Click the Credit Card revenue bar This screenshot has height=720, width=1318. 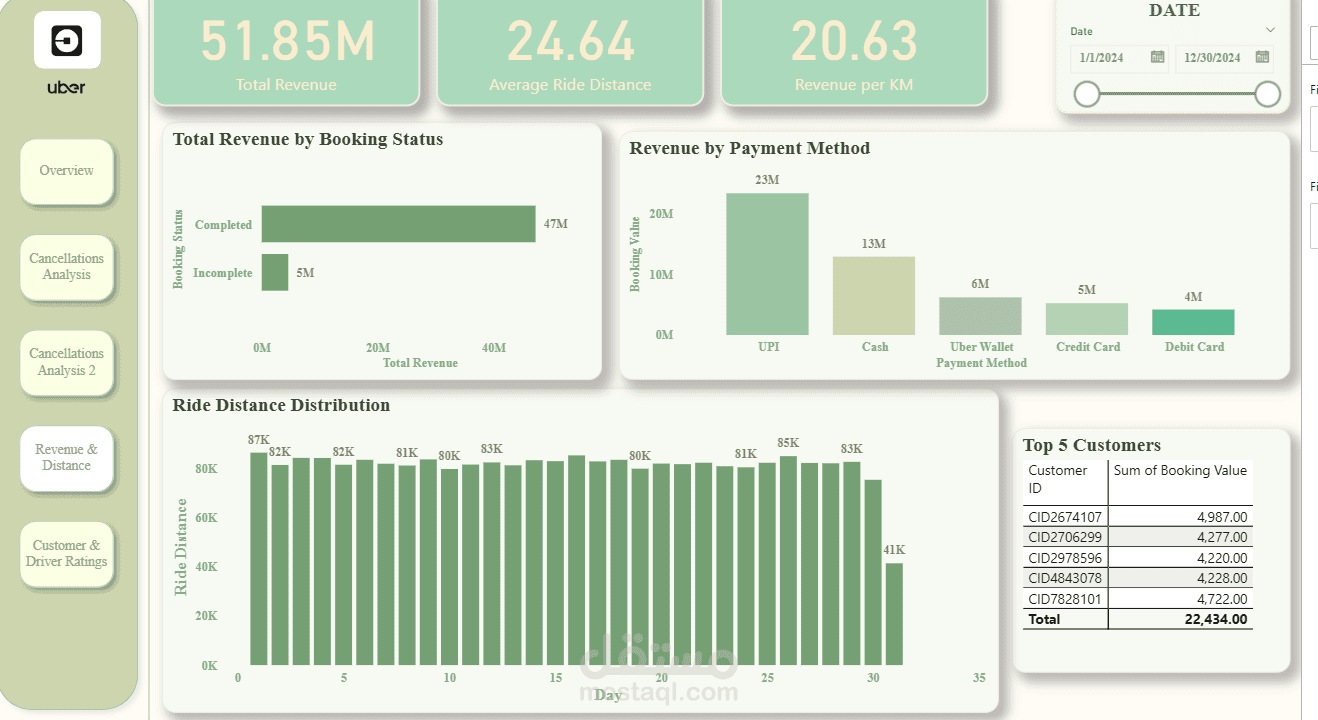1087,319
